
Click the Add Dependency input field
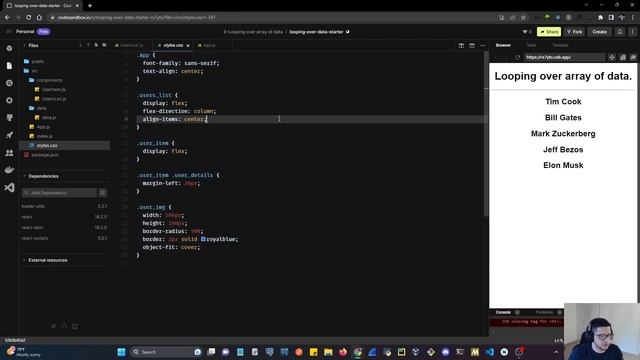pyautogui.click(x=59, y=193)
